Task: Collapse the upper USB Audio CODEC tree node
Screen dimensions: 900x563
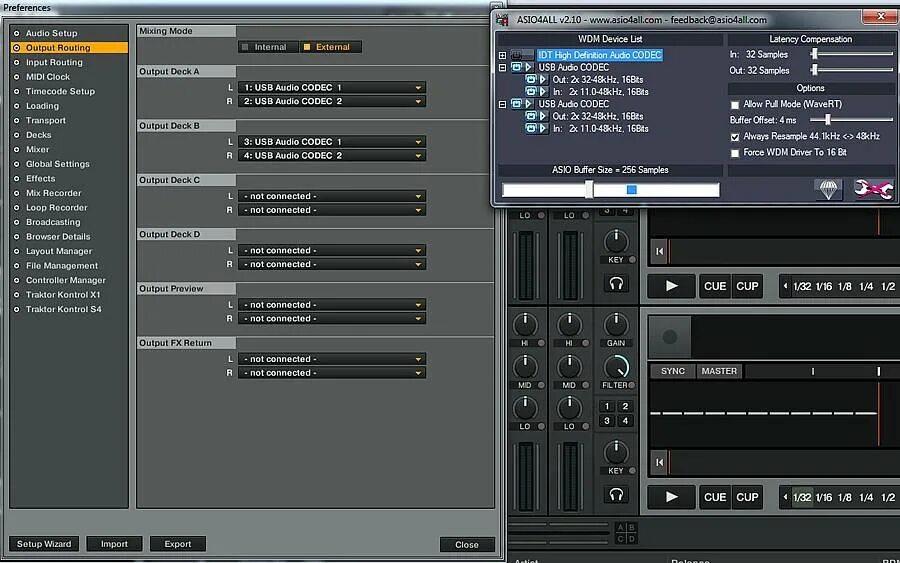Action: [x=502, y=68]
